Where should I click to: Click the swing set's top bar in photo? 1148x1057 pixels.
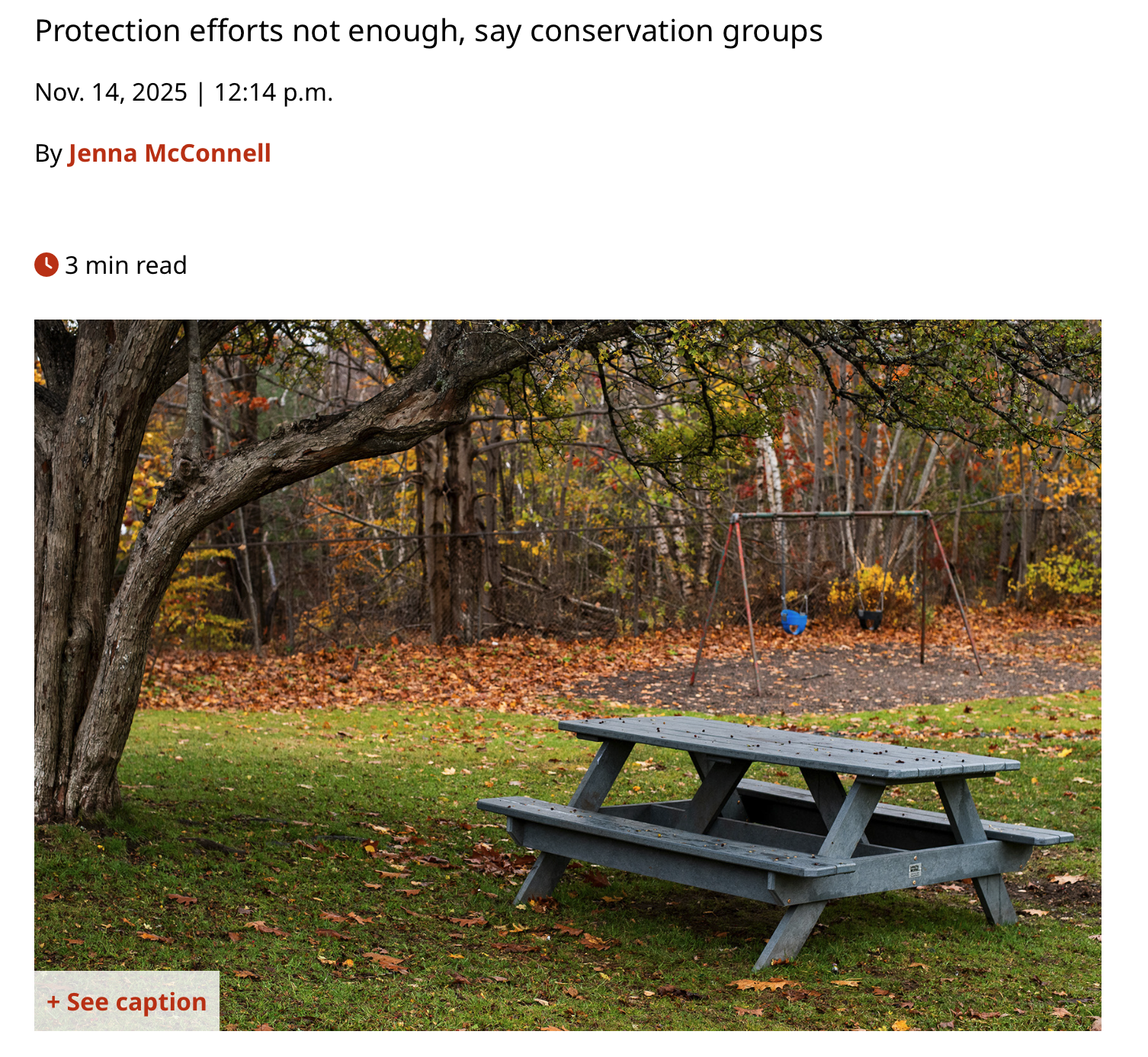click(831, 516)
